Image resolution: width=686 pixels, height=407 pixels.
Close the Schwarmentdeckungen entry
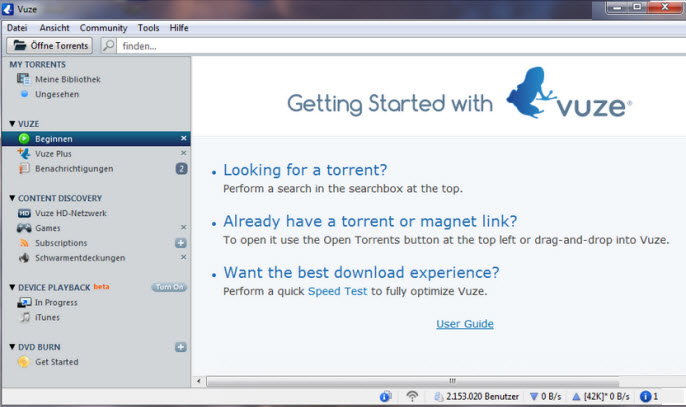click(184, 257)
